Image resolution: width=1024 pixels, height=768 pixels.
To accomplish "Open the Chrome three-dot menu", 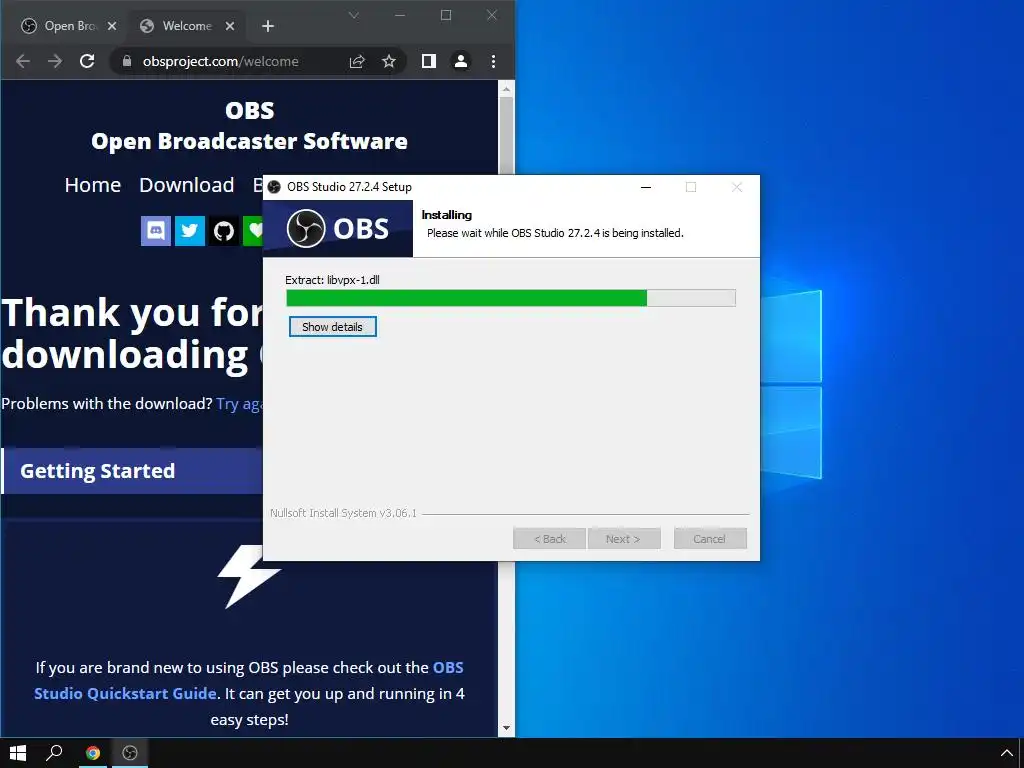I will (x=493, y=61).
